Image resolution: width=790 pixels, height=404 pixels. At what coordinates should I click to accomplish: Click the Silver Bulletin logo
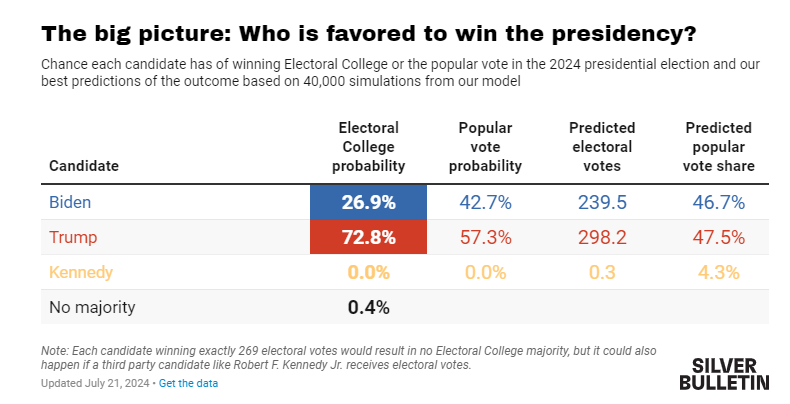724,374
